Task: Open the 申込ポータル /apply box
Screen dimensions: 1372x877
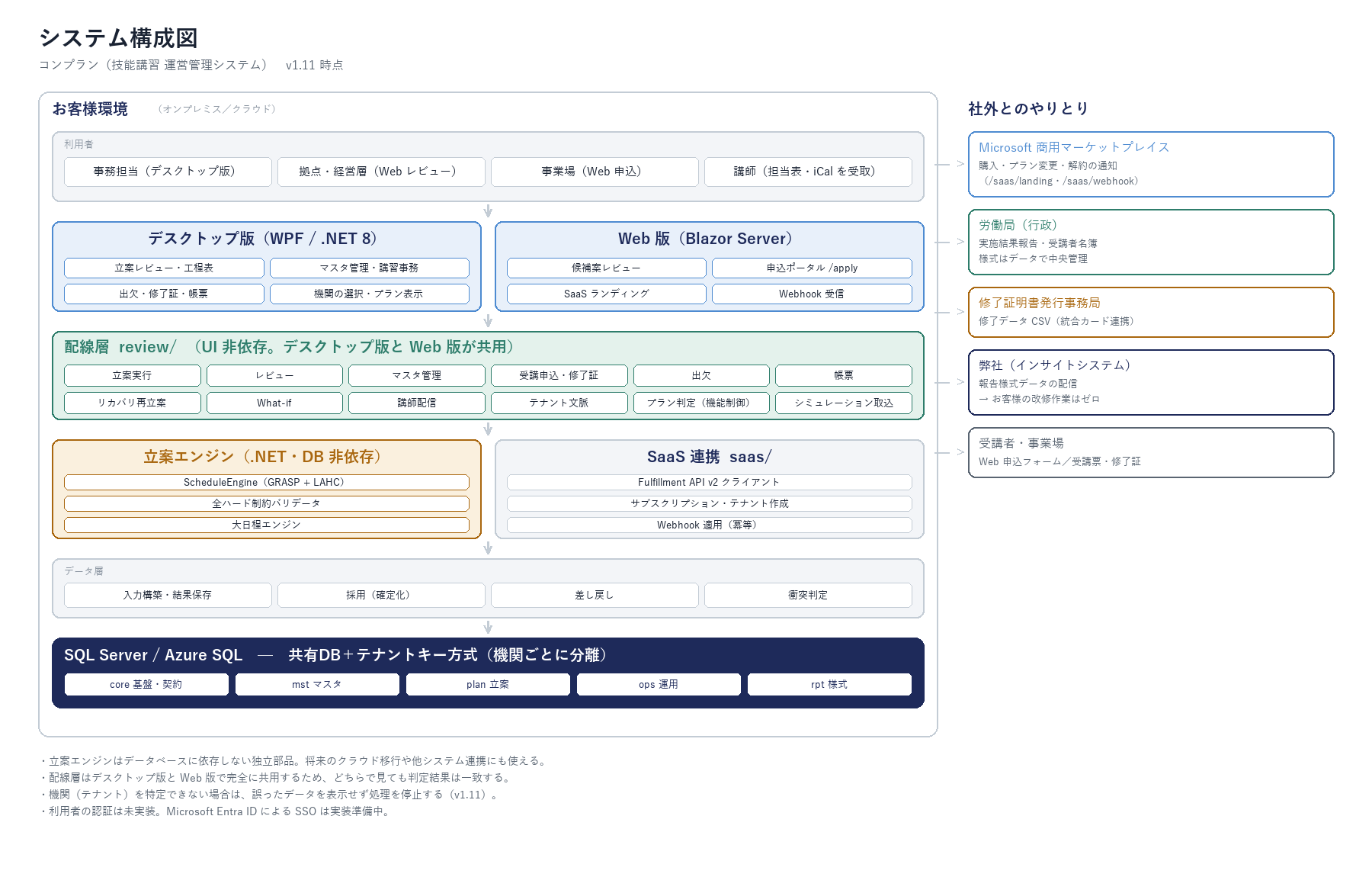Action: pos(812,268)
